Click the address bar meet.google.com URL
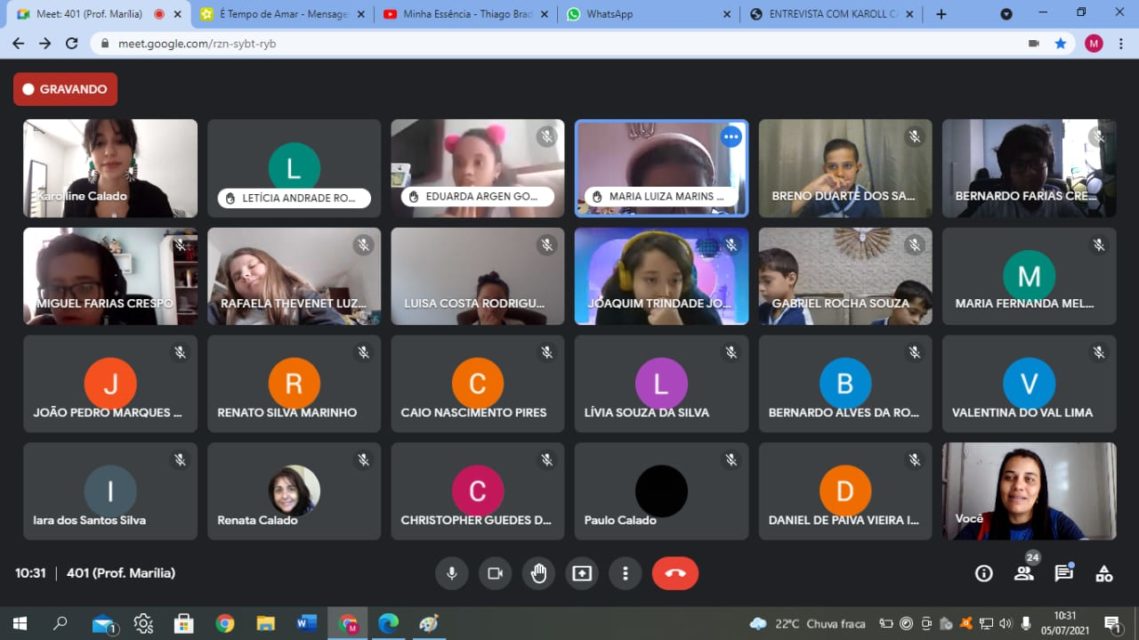Image resolution: width=1139 pixels, height=640 pixels. pos(197,44)
